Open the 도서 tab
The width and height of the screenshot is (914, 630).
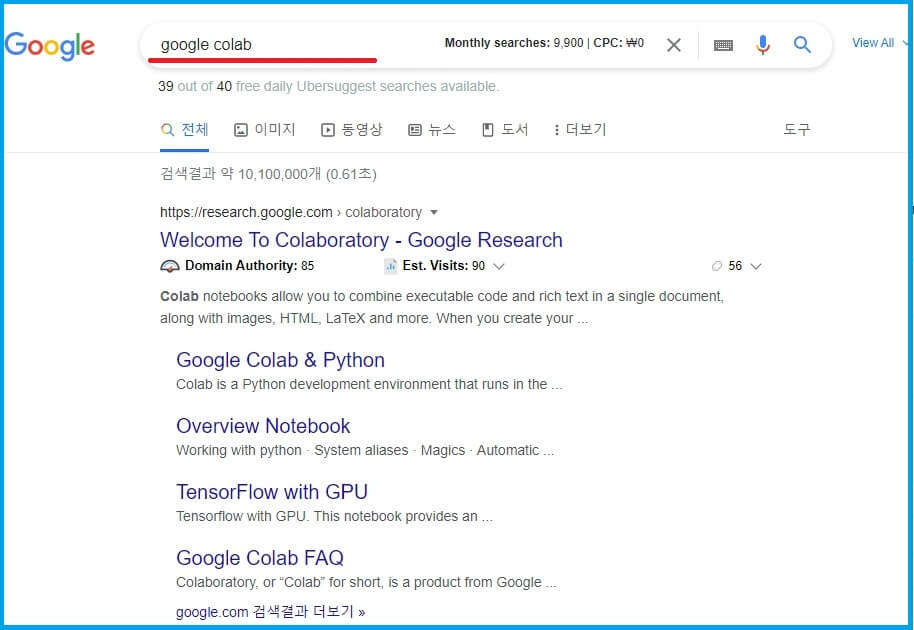505,129
